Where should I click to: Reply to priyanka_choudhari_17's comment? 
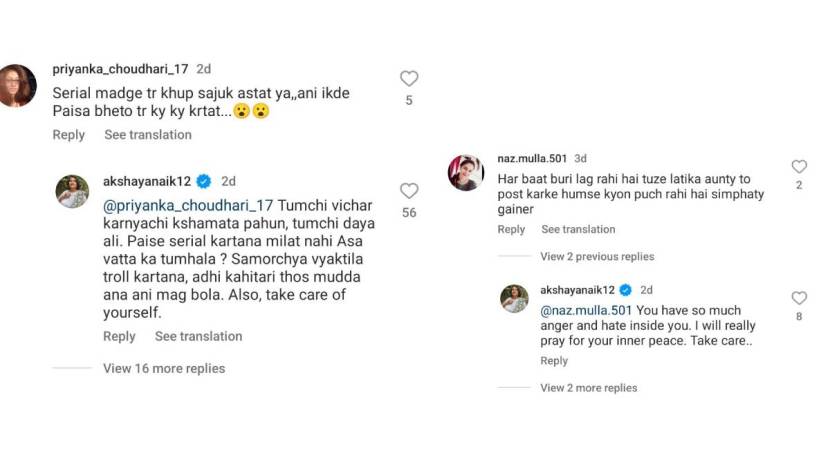(69, 135)
